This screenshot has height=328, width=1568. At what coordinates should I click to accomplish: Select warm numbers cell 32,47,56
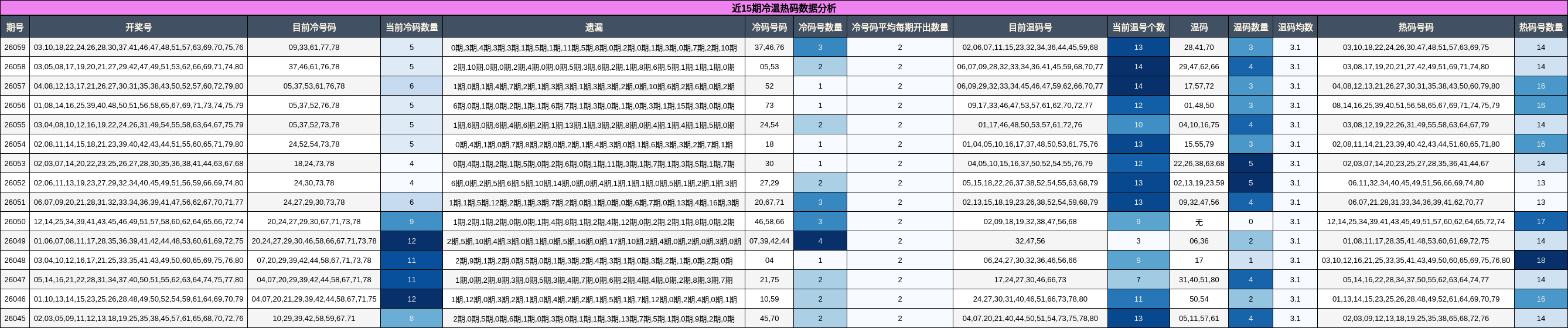pyautogui.click(x=1030, y=241)
